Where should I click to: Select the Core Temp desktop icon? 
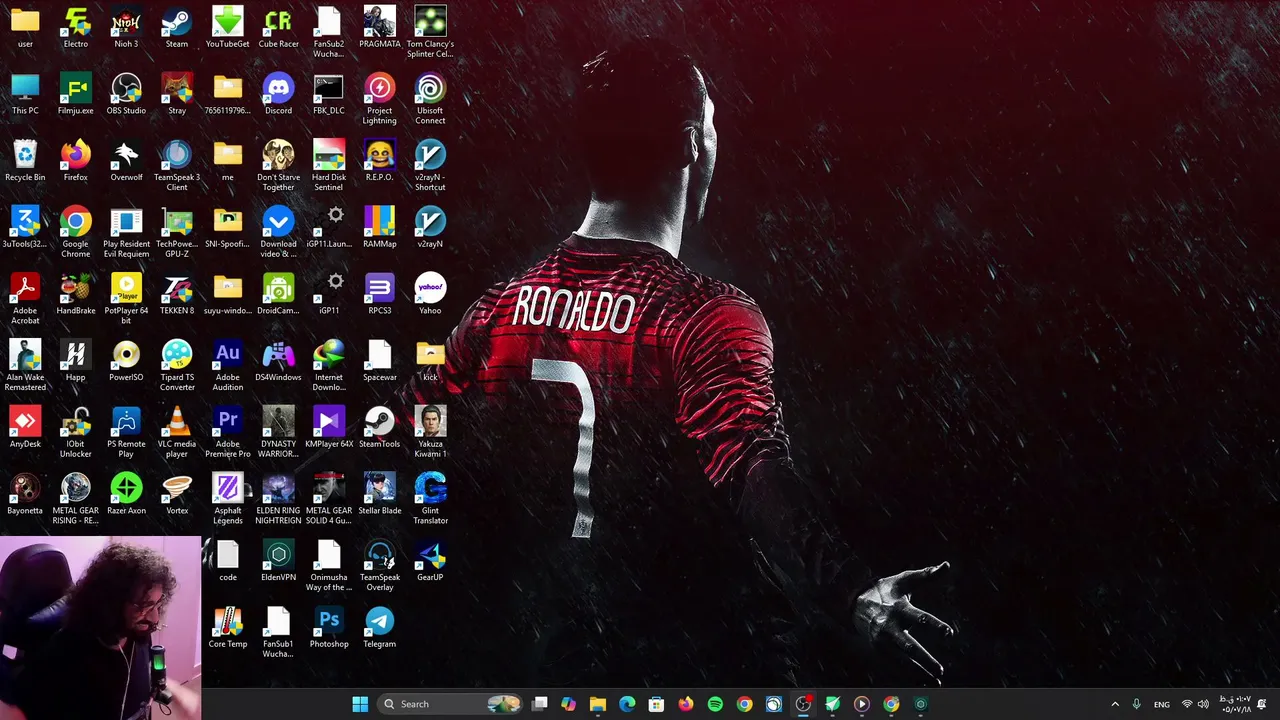(228, 628)
